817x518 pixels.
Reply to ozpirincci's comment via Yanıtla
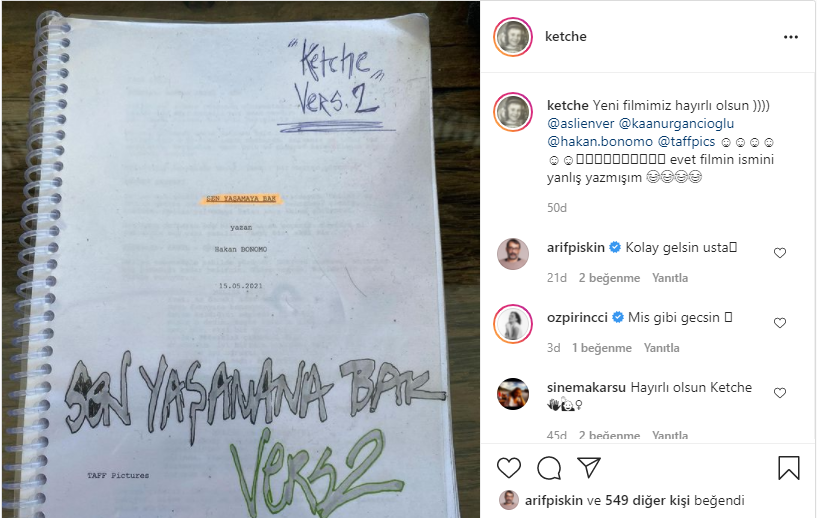(661, 348)
